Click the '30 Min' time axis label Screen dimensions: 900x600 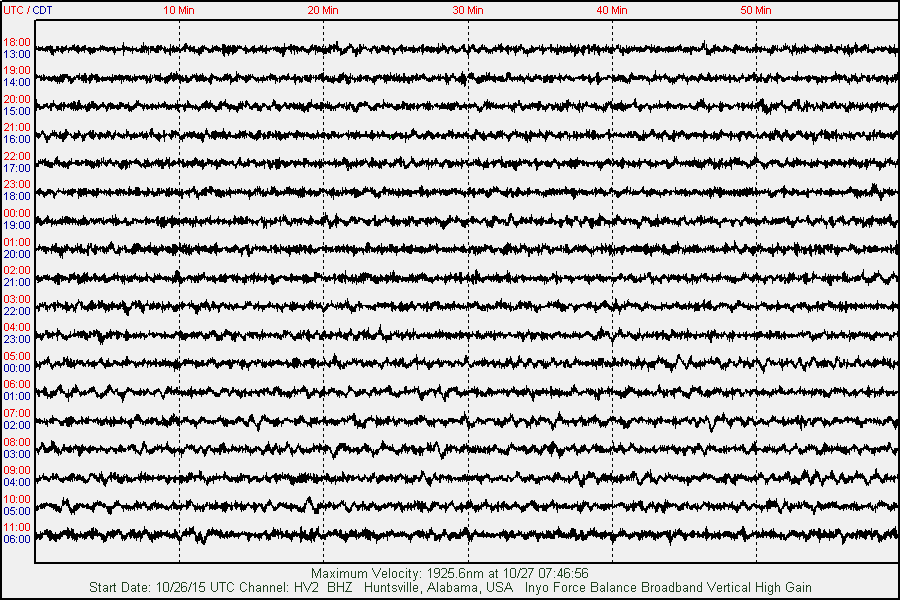click(468, 10)
